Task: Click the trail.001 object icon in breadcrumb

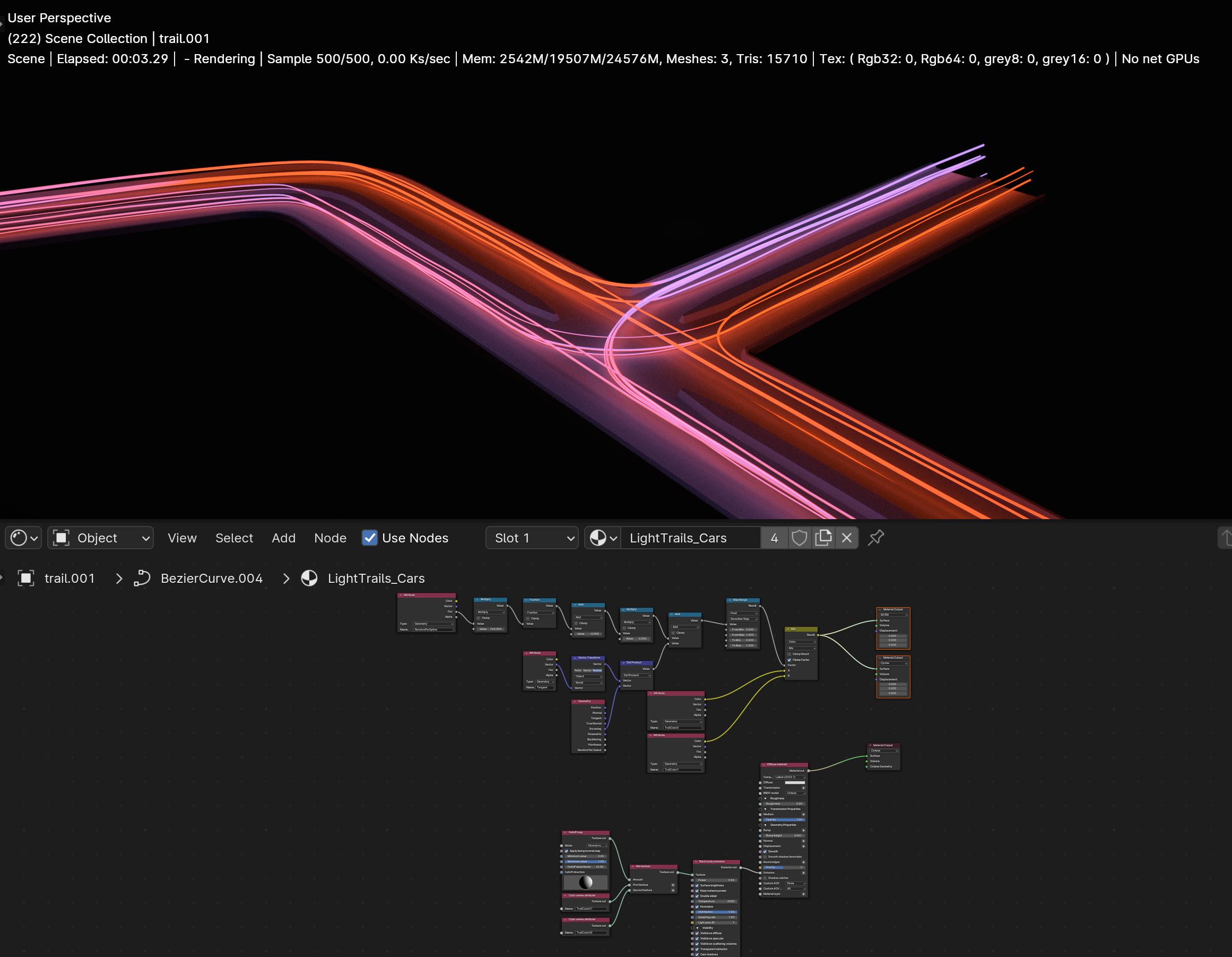Action: click(x=26, y=579)
